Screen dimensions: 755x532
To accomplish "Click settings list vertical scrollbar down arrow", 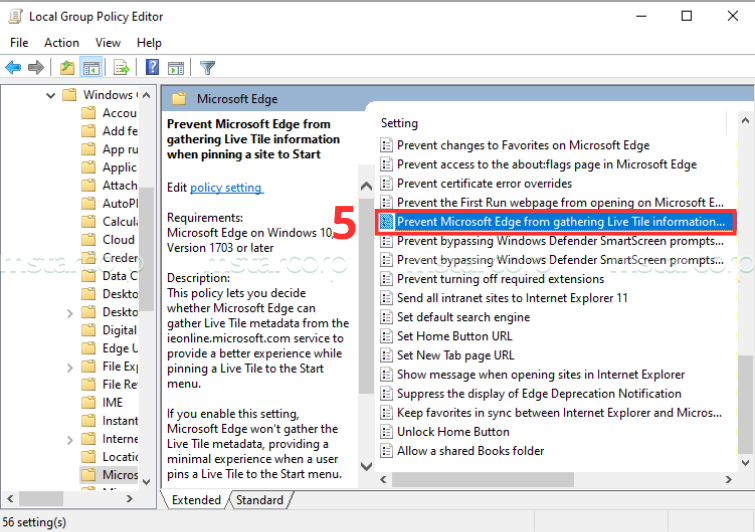I will [x=745, y=463].
